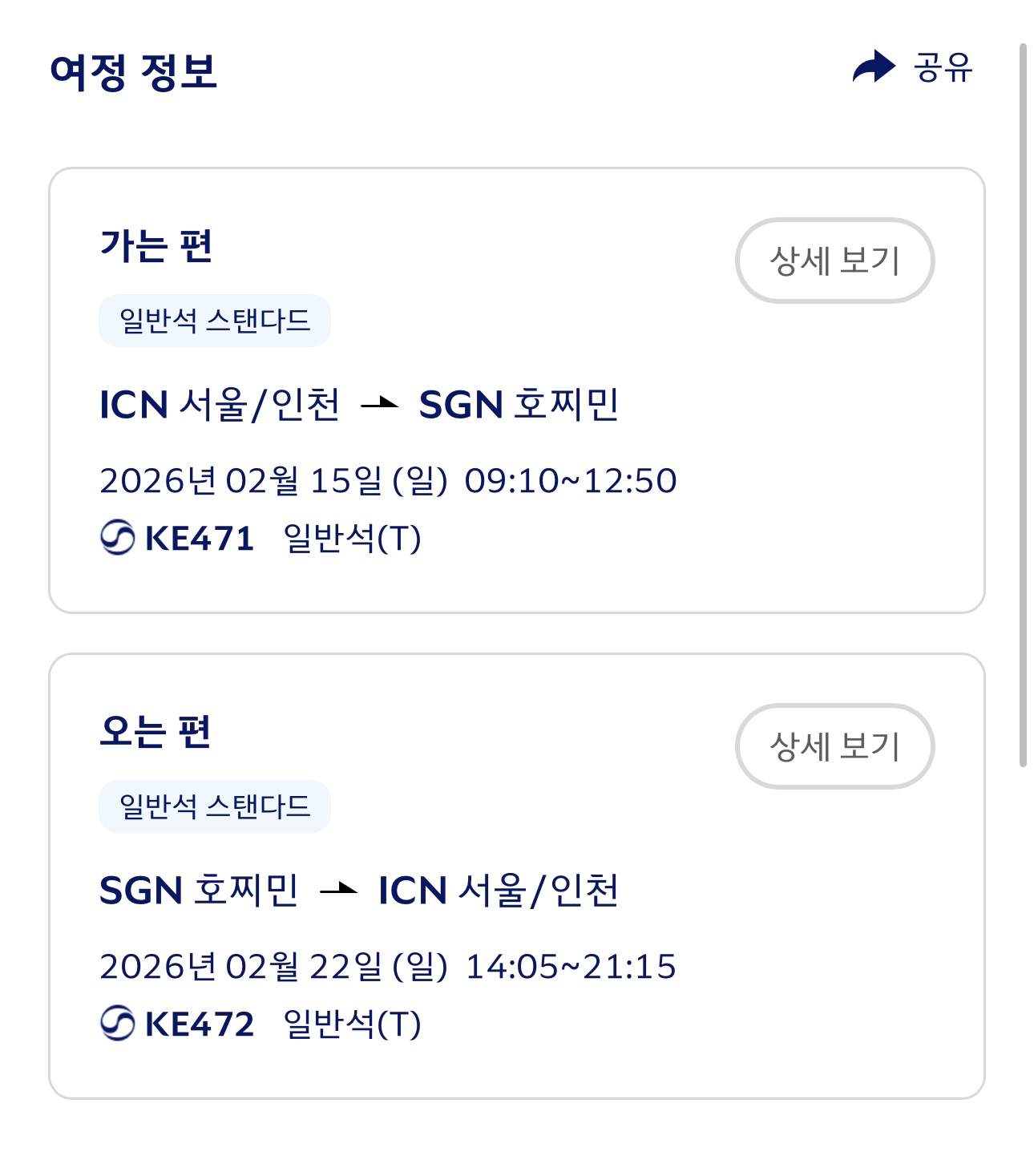Open 상세 보기 for the return flight
The height and width of the screenshot is (1176, 1034).
click(834, 746)
